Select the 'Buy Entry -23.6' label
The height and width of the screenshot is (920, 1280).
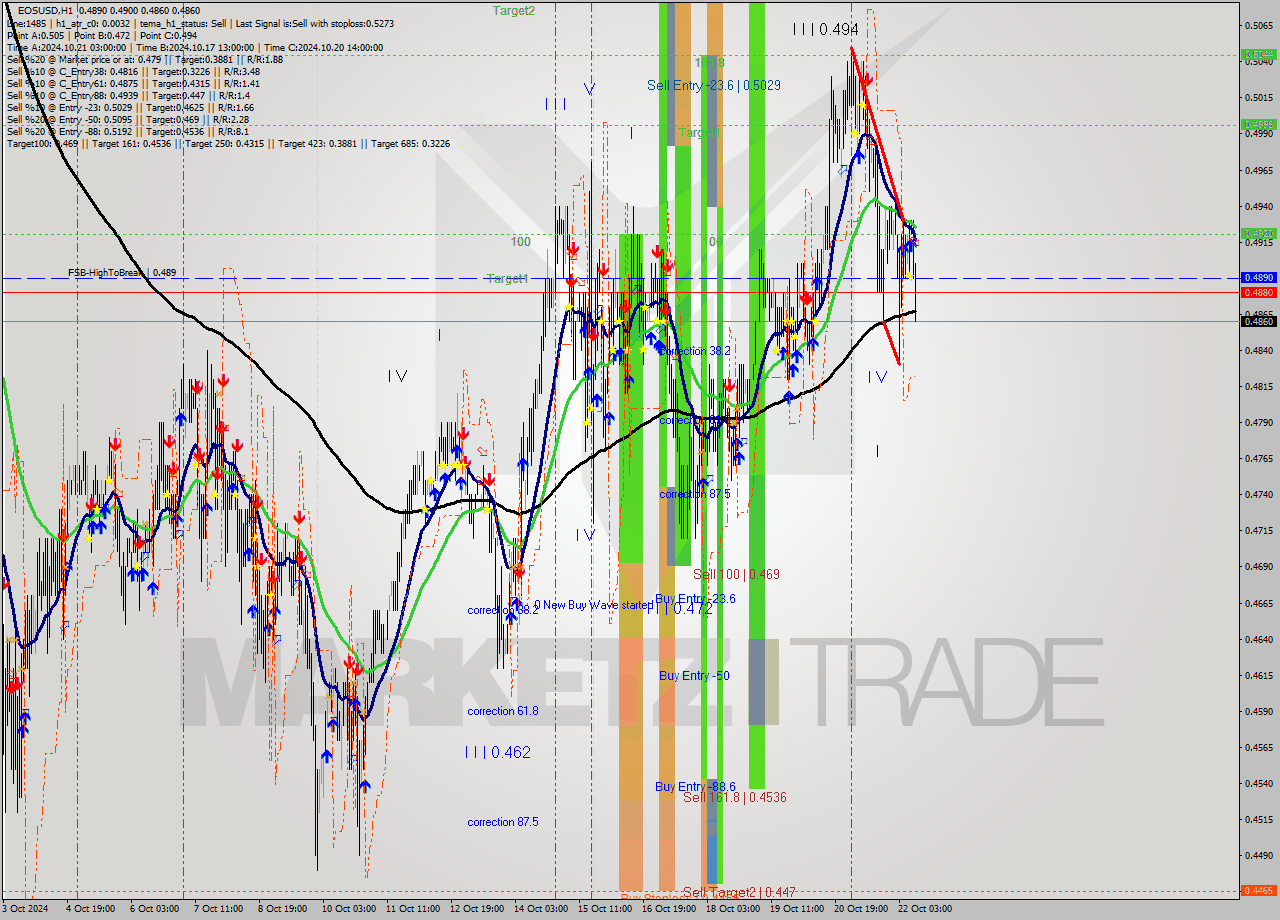[x=695, y=598]
